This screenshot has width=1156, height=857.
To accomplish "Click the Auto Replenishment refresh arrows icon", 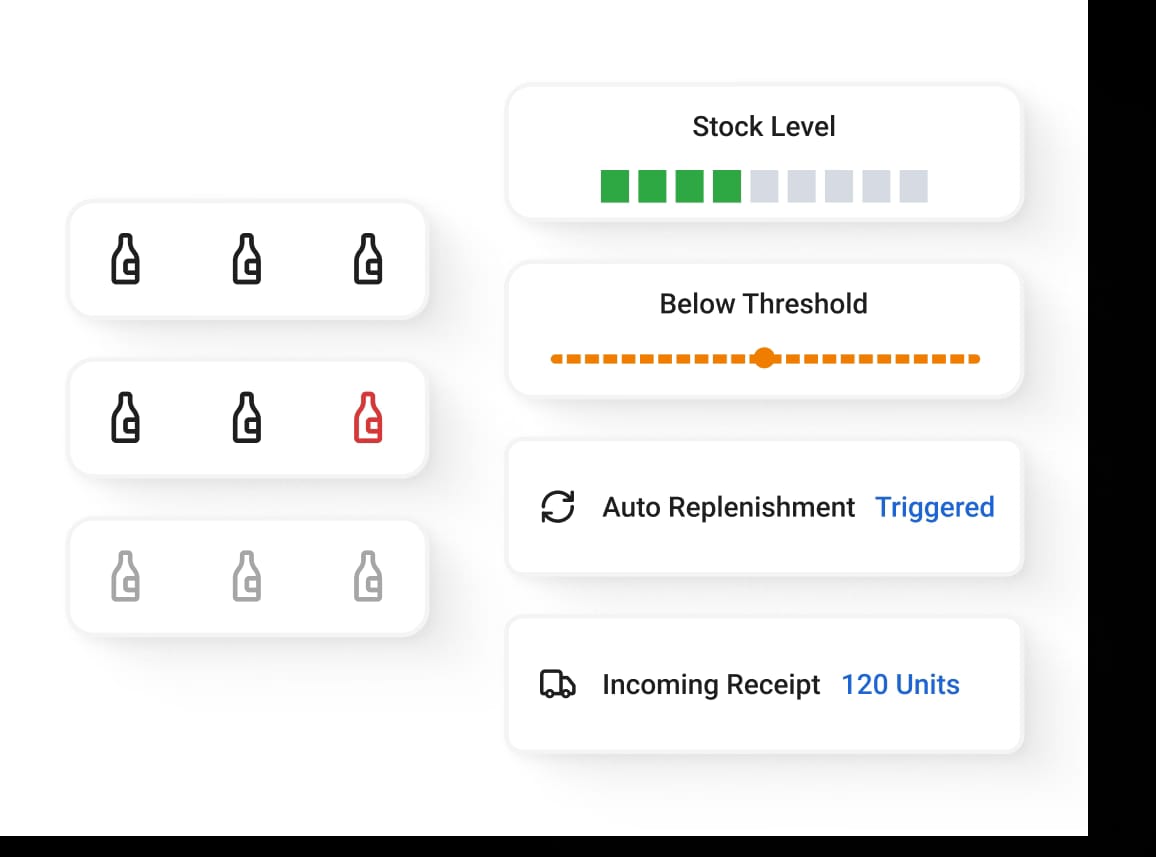I will click(557, 507).
